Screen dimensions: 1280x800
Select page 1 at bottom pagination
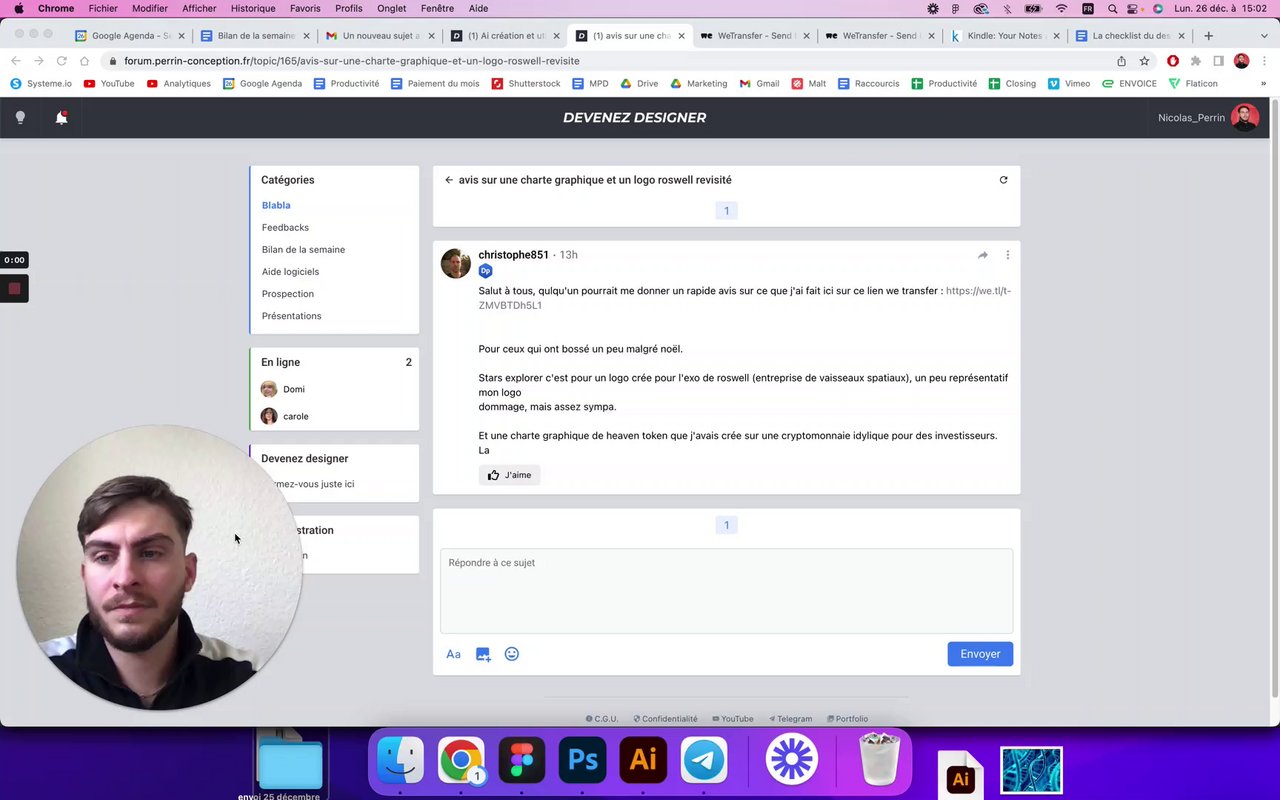coord(726,525)
